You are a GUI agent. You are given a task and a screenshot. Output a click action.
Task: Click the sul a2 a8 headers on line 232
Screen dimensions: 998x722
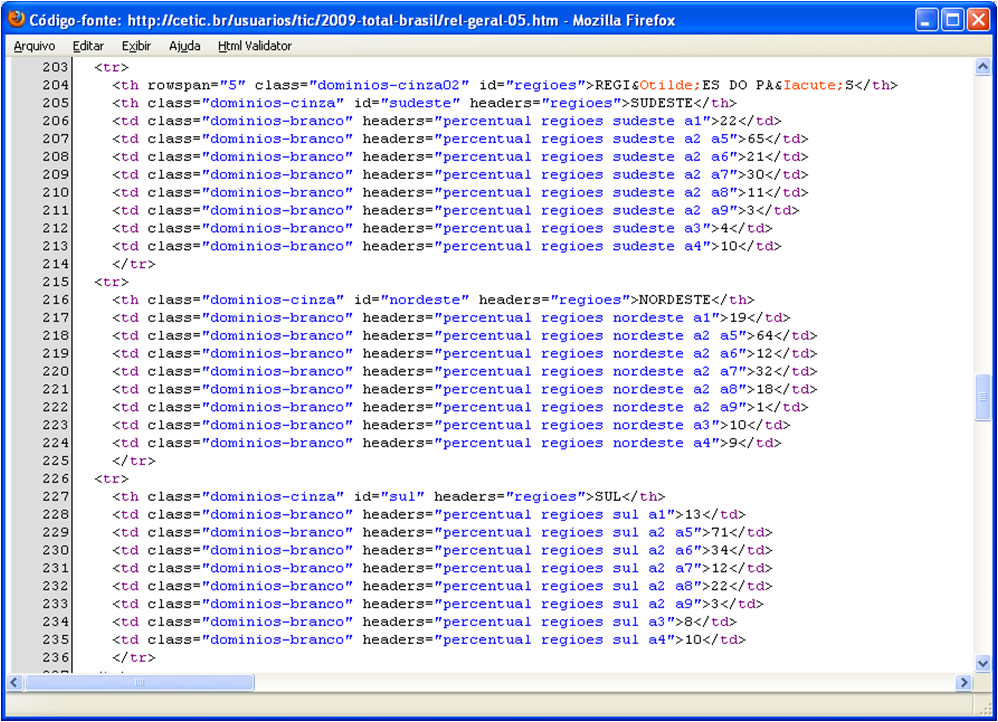pos(652,585)
